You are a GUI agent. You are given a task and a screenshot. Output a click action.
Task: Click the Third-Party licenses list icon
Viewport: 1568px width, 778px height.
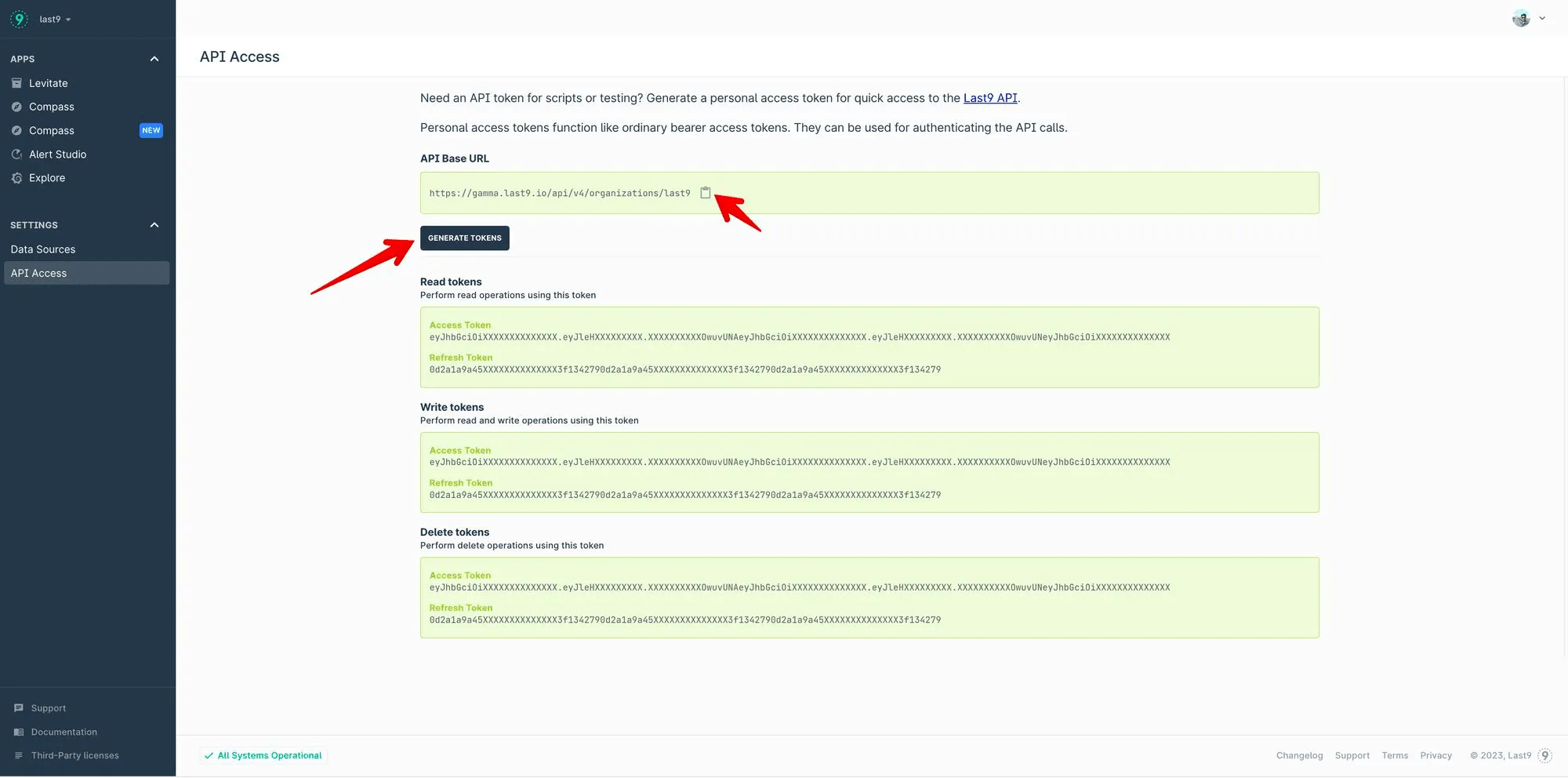pos(19,756)
